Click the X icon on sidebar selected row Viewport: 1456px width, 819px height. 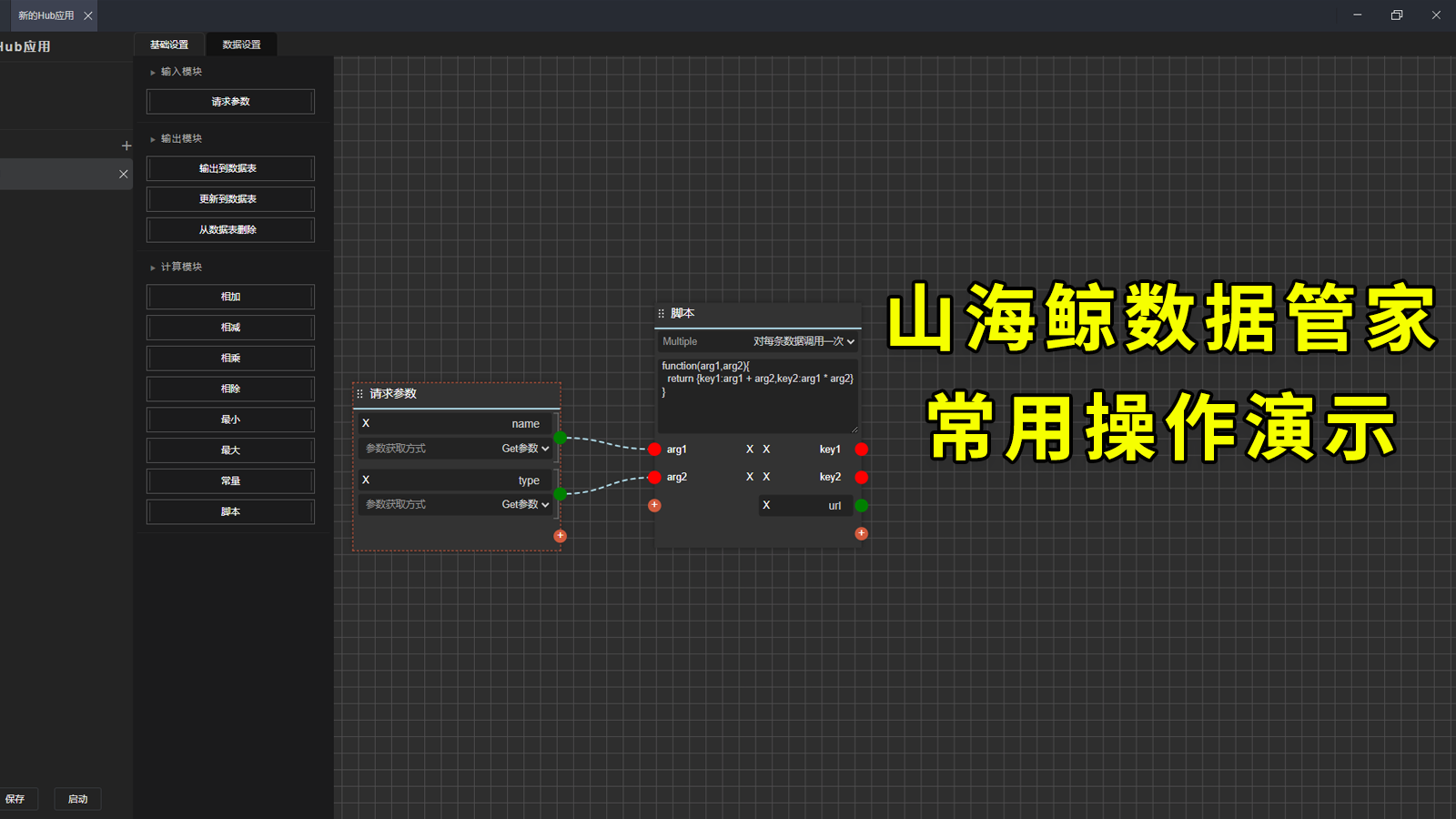[x=124, y=174]
